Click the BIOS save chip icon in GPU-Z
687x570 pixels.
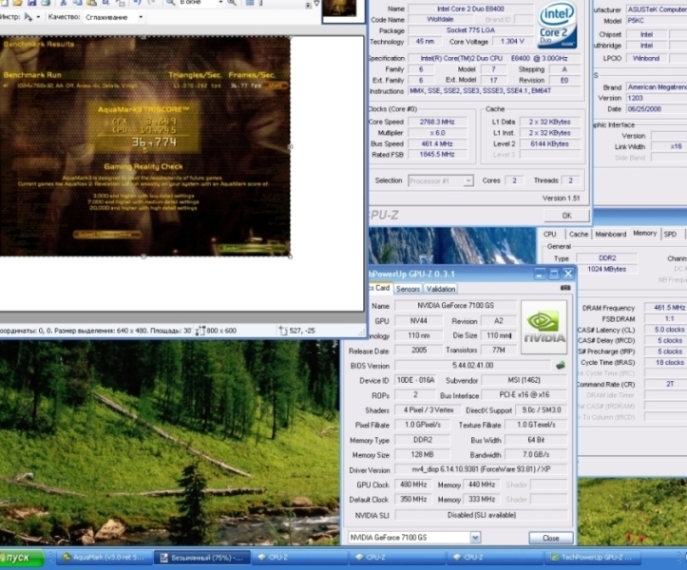(x=560, y=365)
